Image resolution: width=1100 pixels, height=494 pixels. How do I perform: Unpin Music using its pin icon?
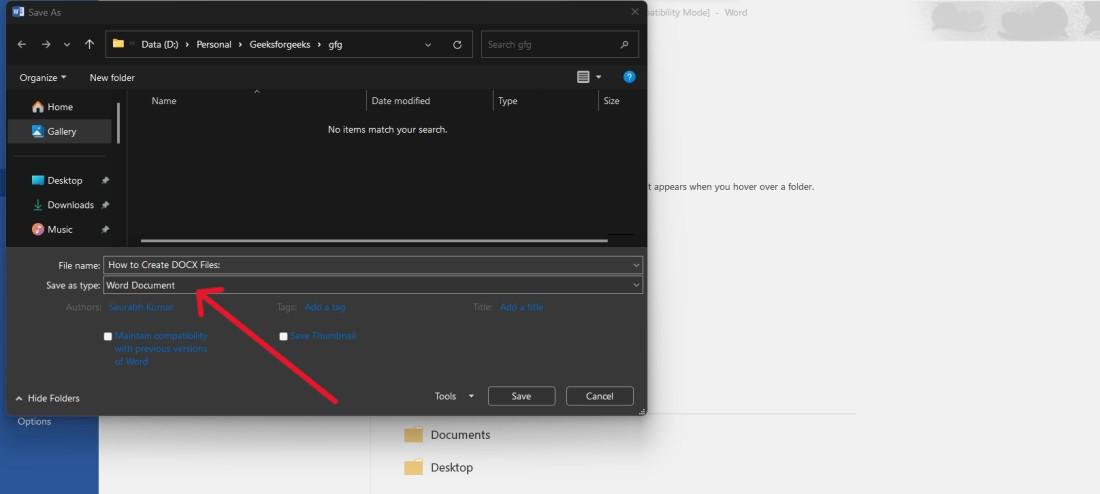(105, 229)
